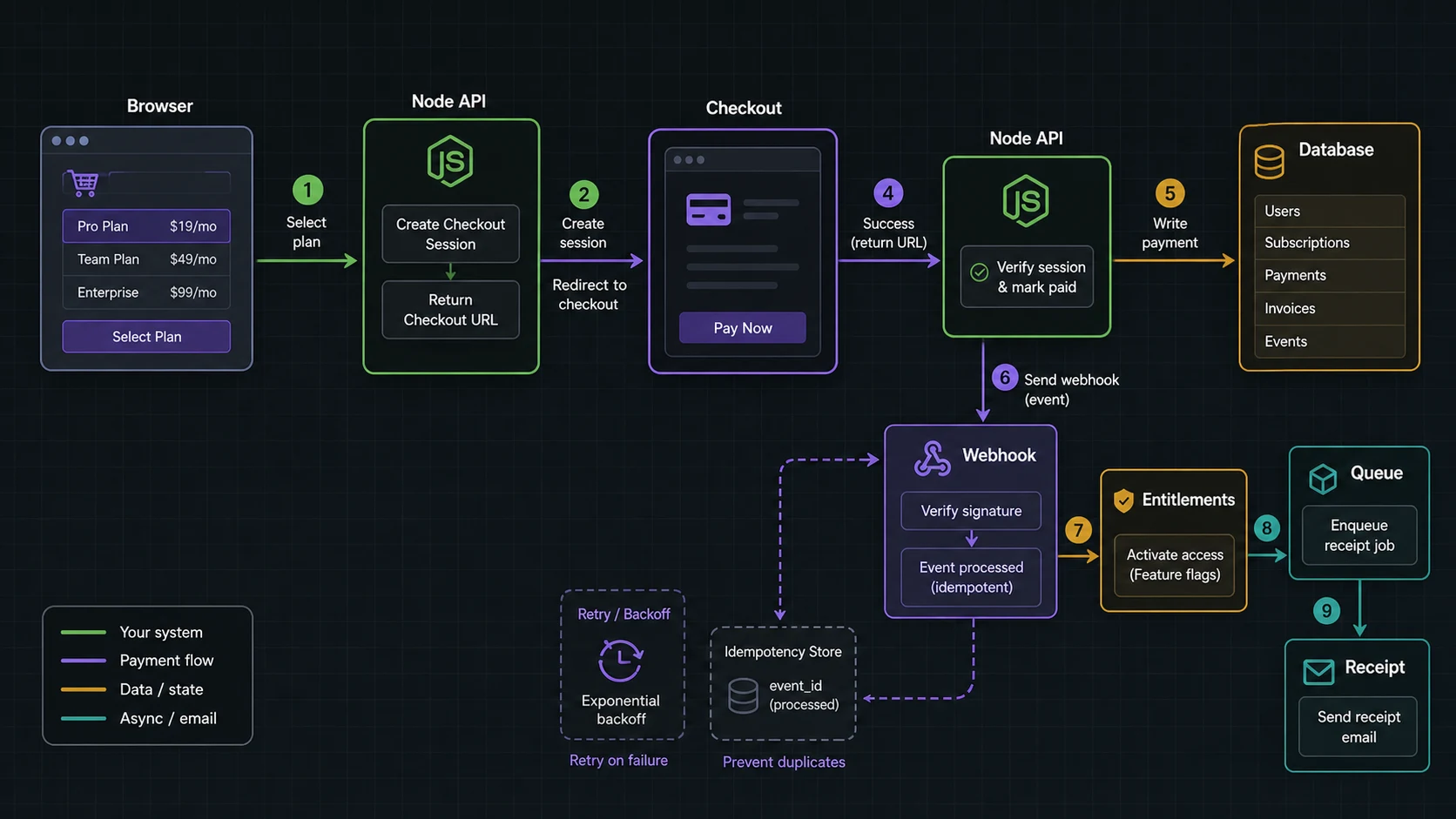Select the Pro Plan $19/mo row

point(146,225)
